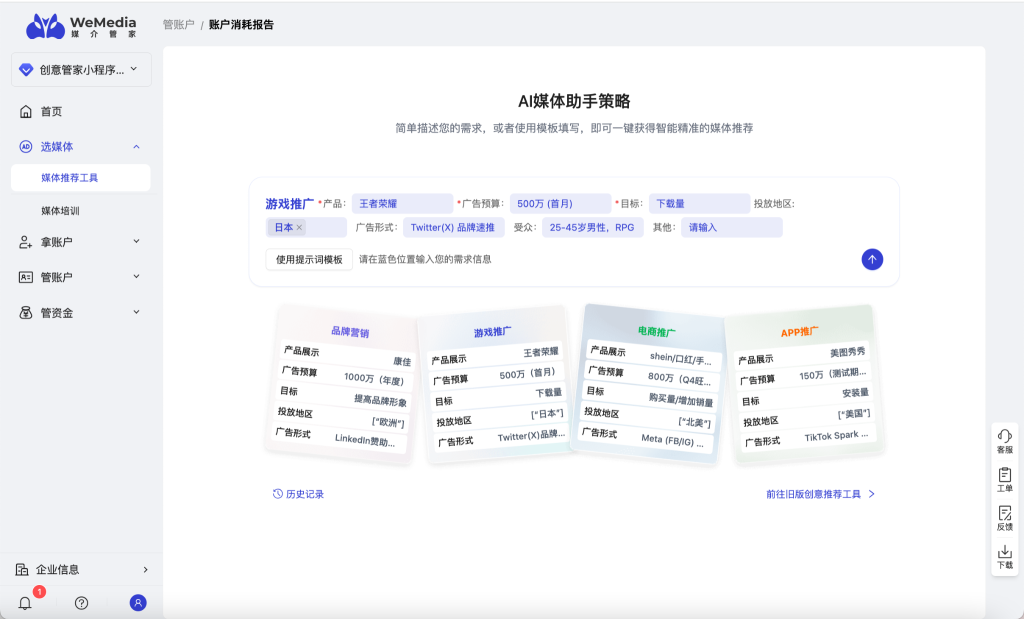The width and height of the screenshot is (1024, 619).
Task: Open the 工单 ticket icon
Action: (1004, 479)
